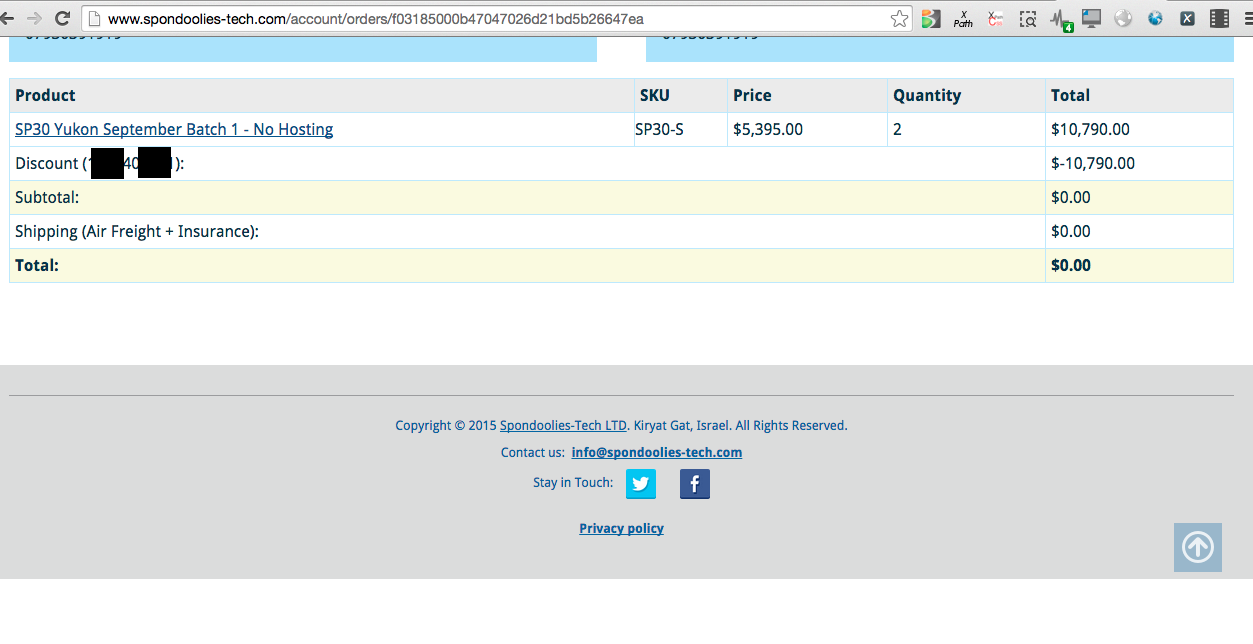Click the browser forward arrow

tap(33, 18)
